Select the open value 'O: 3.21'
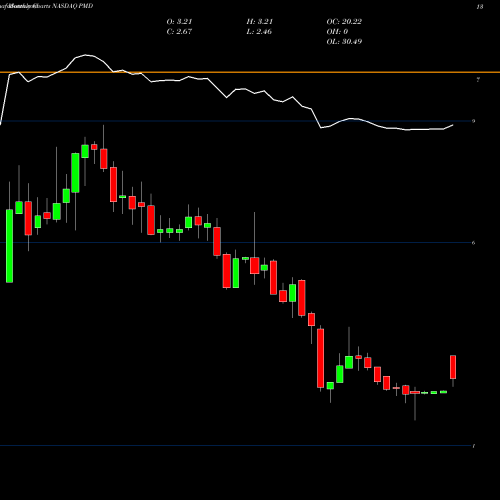Image resolution: width=500 pixels, height=500 pixels. point(179,21)
